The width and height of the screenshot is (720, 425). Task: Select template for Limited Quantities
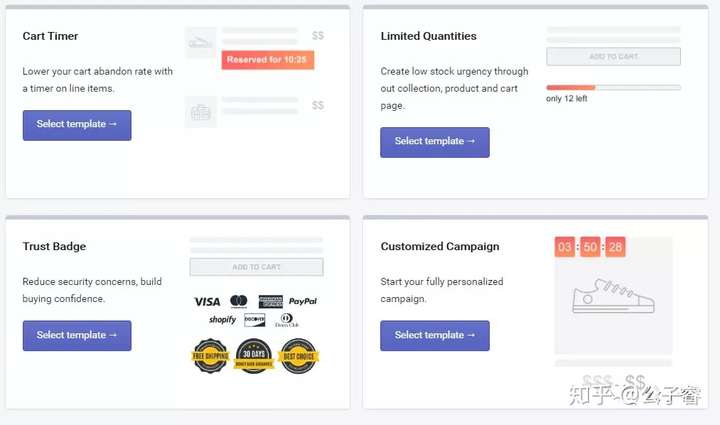click(x=434, y=142)
